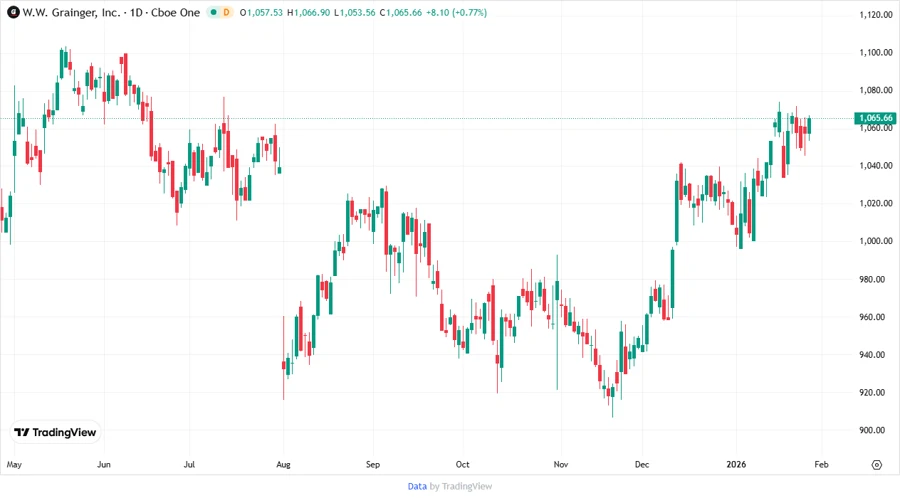The width and height of the screenshot is (900, 498).
Task: Click the +8.10 (+0.77%) change value
Action: (456, 12)
